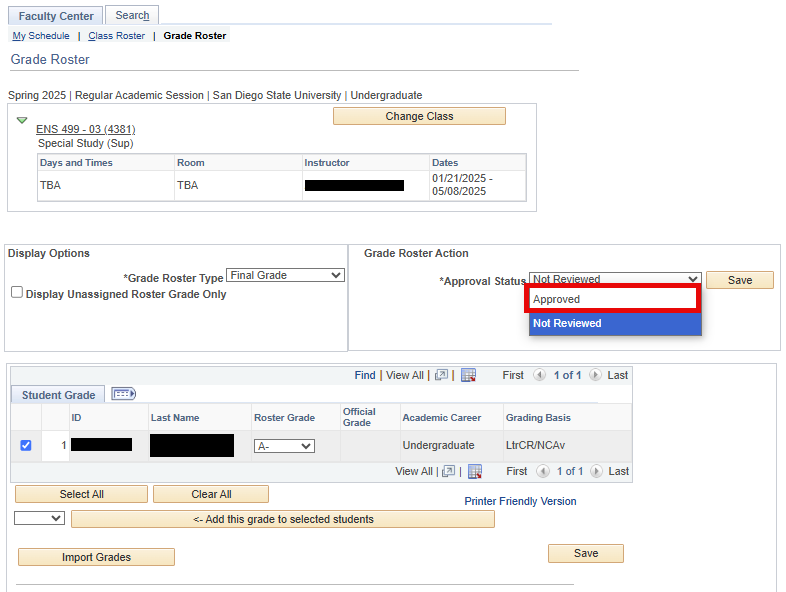This screenshot has width=786, height=592.
Task: Go to previous row arrow in top navigation
Action: [540, 375]
